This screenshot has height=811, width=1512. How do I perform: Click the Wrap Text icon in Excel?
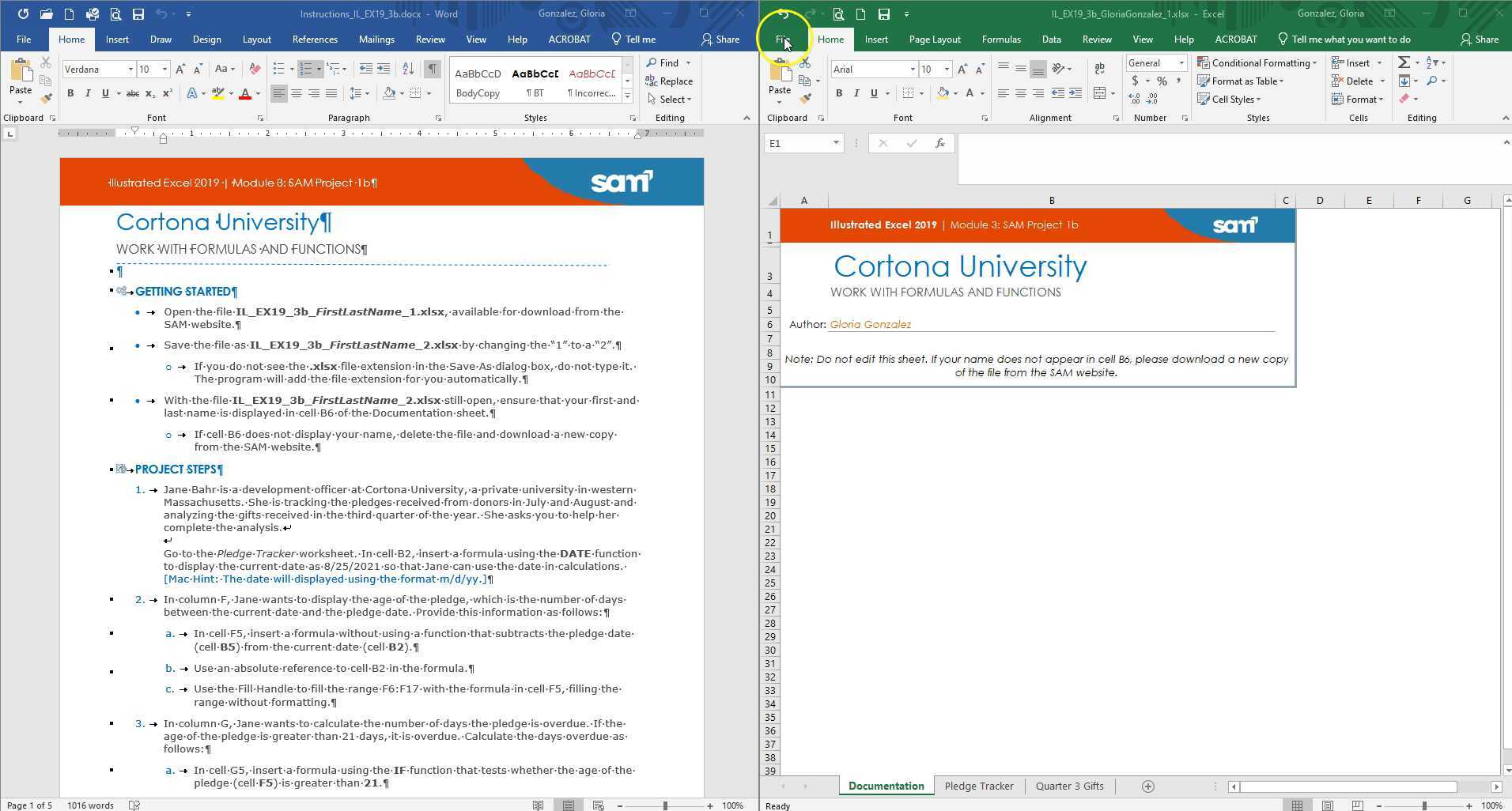click(1099, 70)
